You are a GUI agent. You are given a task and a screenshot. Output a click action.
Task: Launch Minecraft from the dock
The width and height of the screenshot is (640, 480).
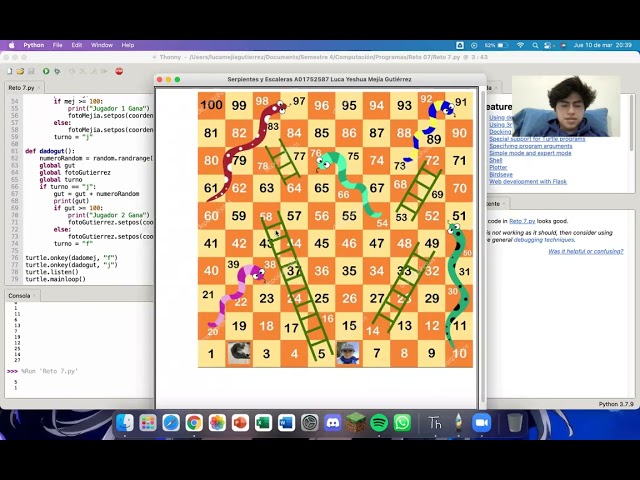(356, 422)
